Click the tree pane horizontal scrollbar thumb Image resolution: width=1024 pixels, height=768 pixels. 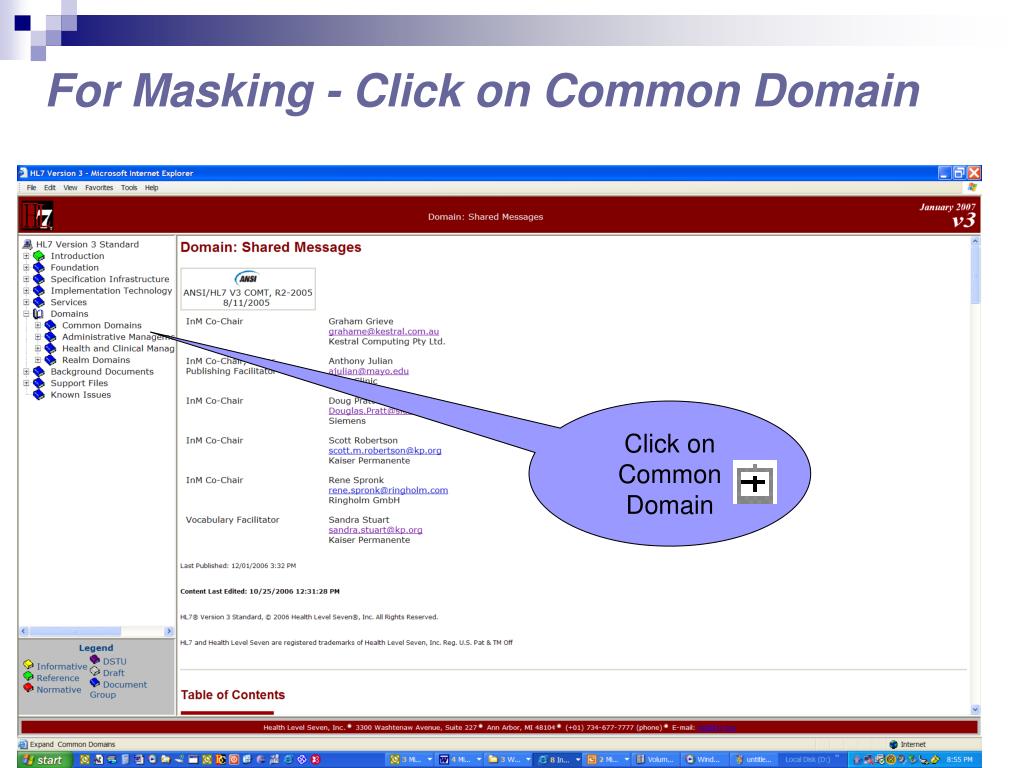click(x=75, y=631)
